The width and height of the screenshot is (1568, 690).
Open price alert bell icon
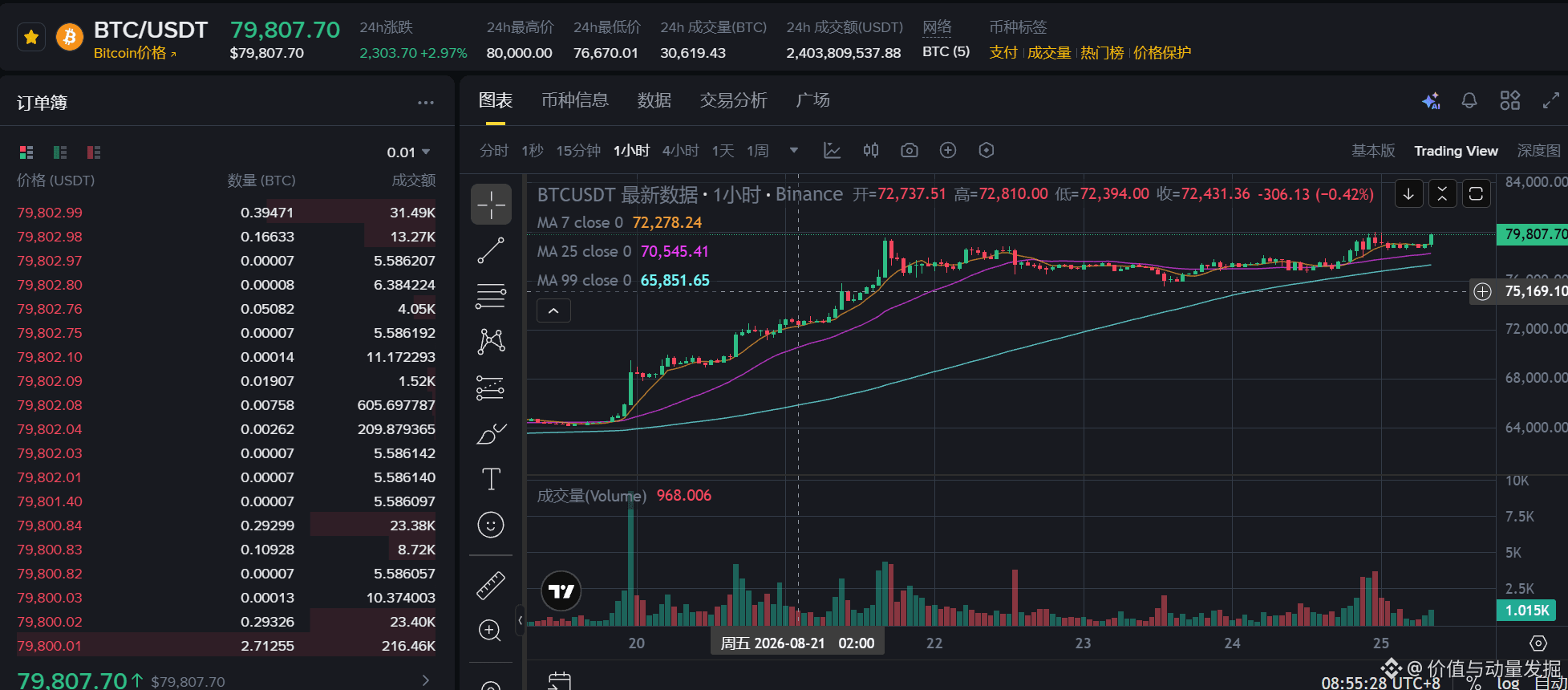click(x=1469, y=100)
